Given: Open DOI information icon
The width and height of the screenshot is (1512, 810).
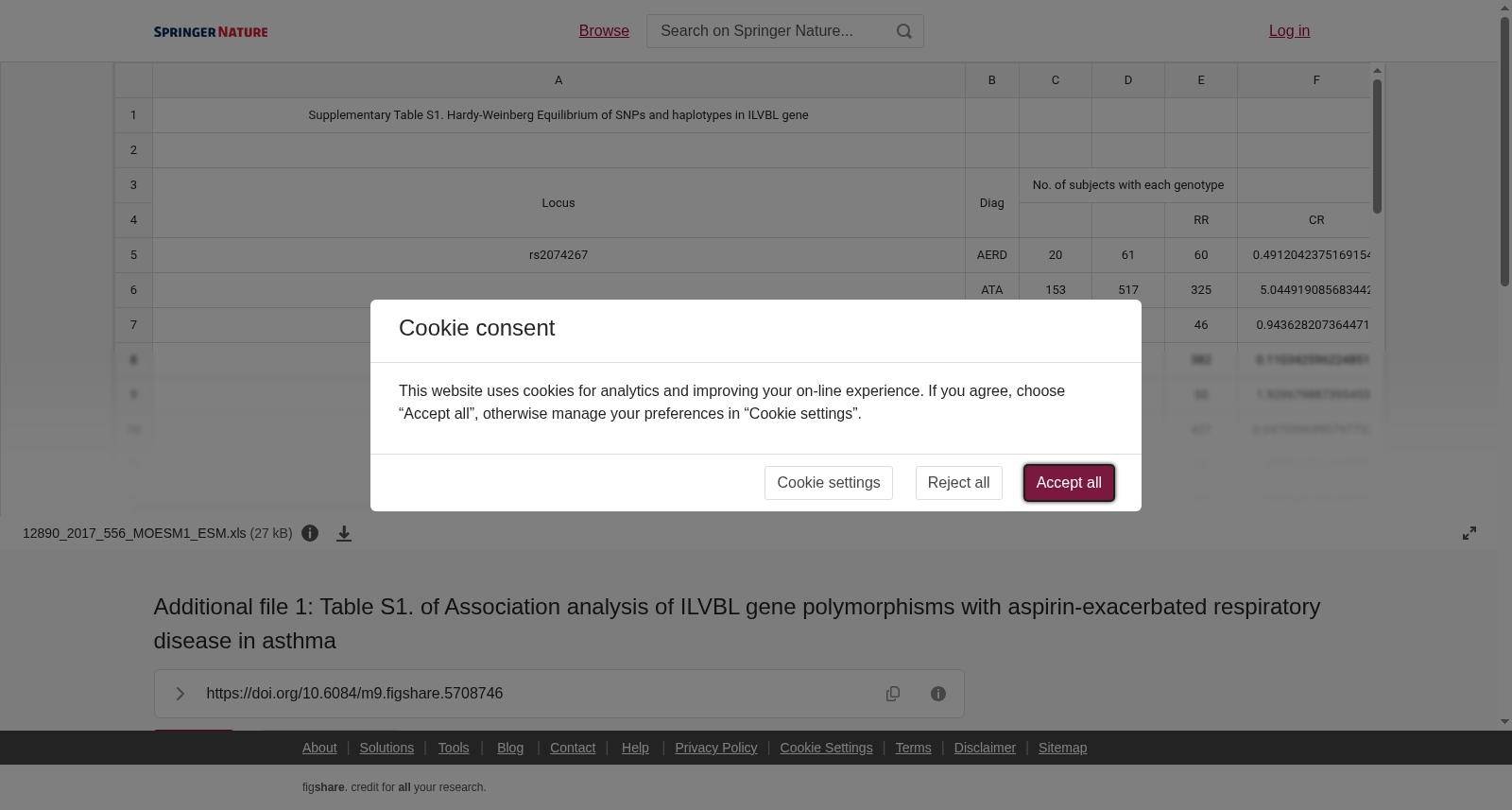Looking at the screenshot, I should (x=938, y=694).
